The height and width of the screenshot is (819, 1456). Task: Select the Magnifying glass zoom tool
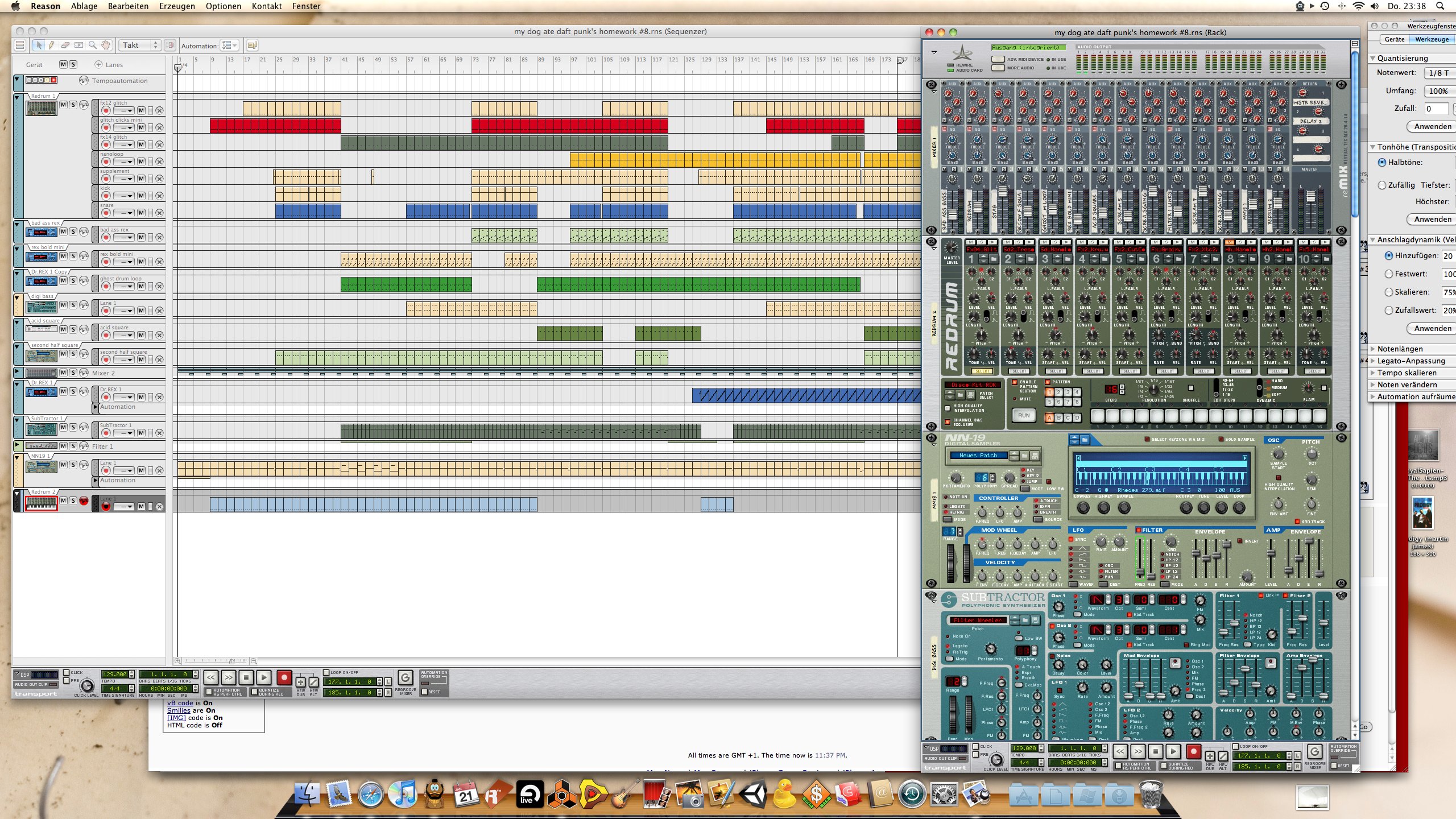tap(92, 45)
